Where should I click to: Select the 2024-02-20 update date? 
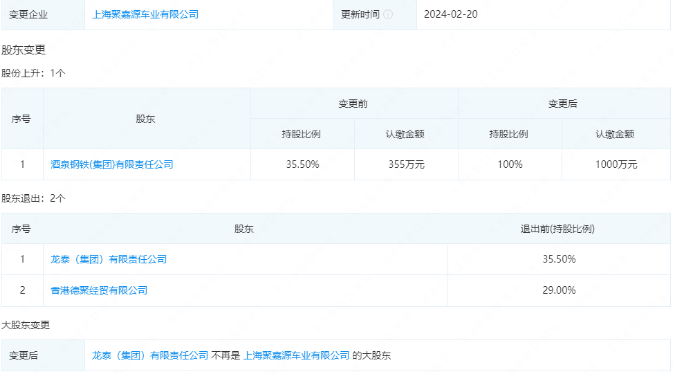click(450, 15)
